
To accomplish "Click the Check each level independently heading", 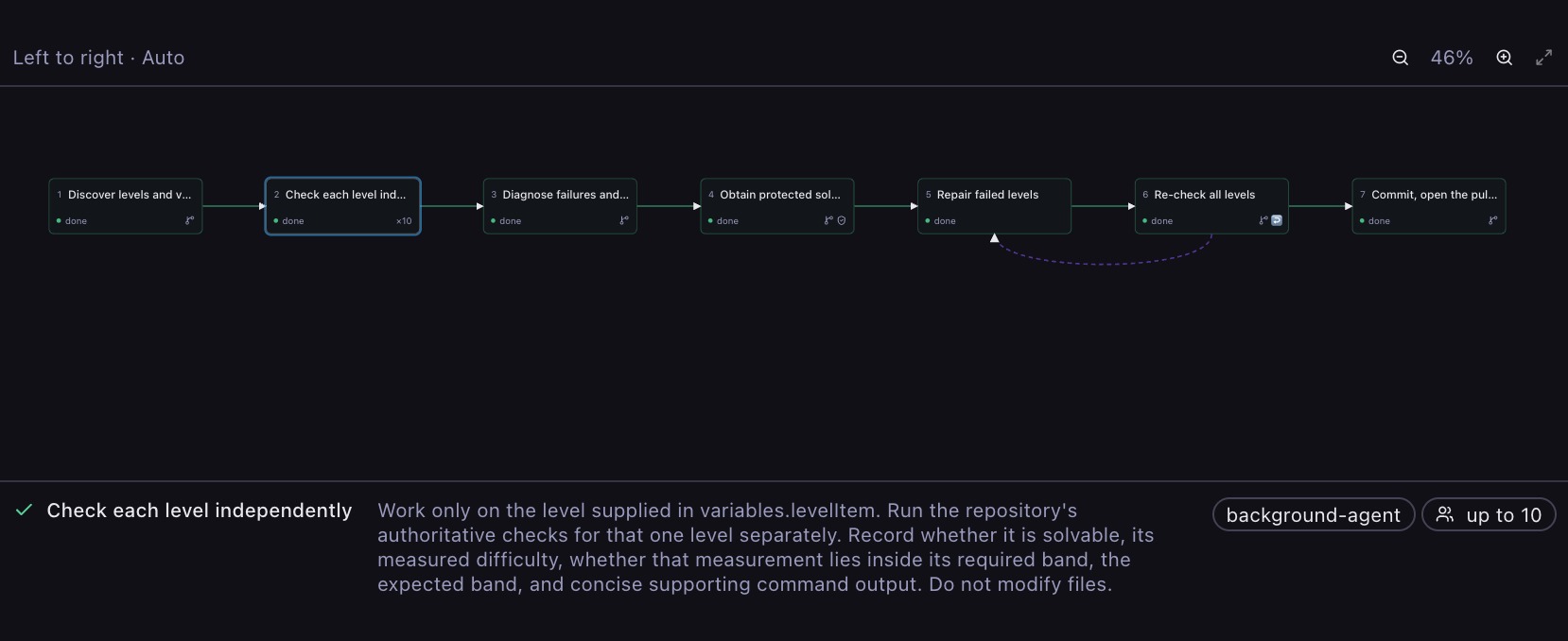I will 200,511.
